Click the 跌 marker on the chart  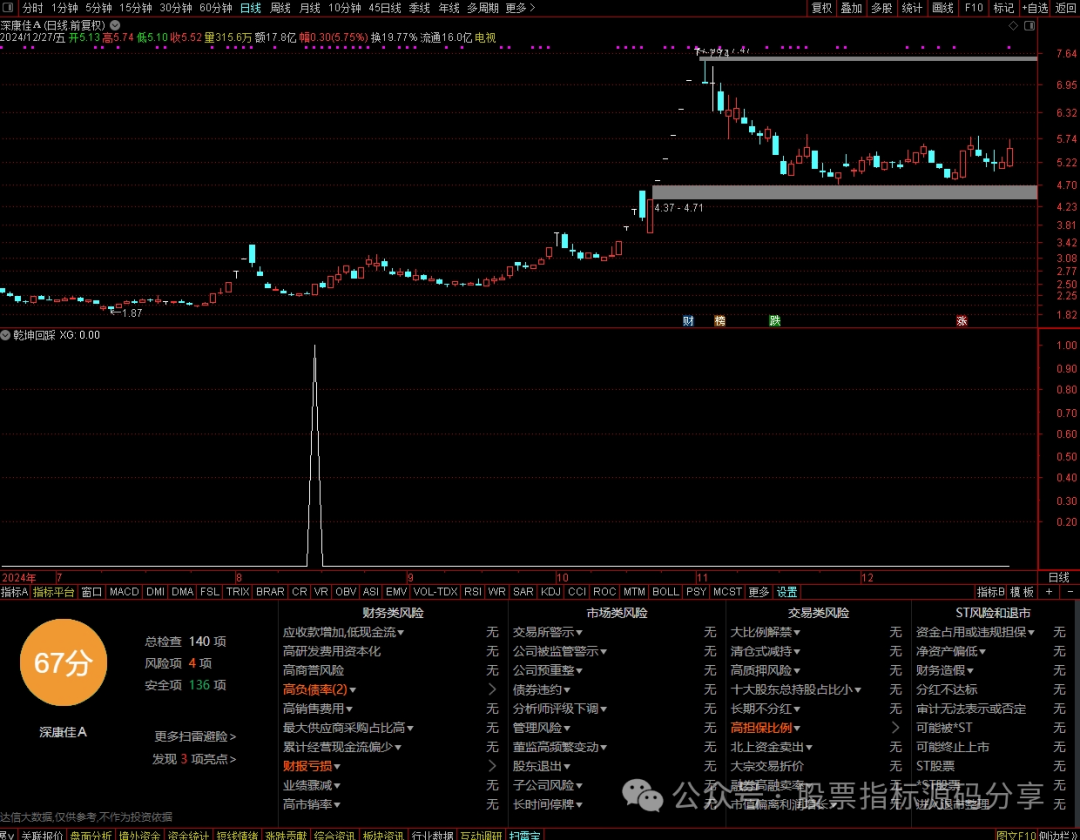tap(775, 321)
